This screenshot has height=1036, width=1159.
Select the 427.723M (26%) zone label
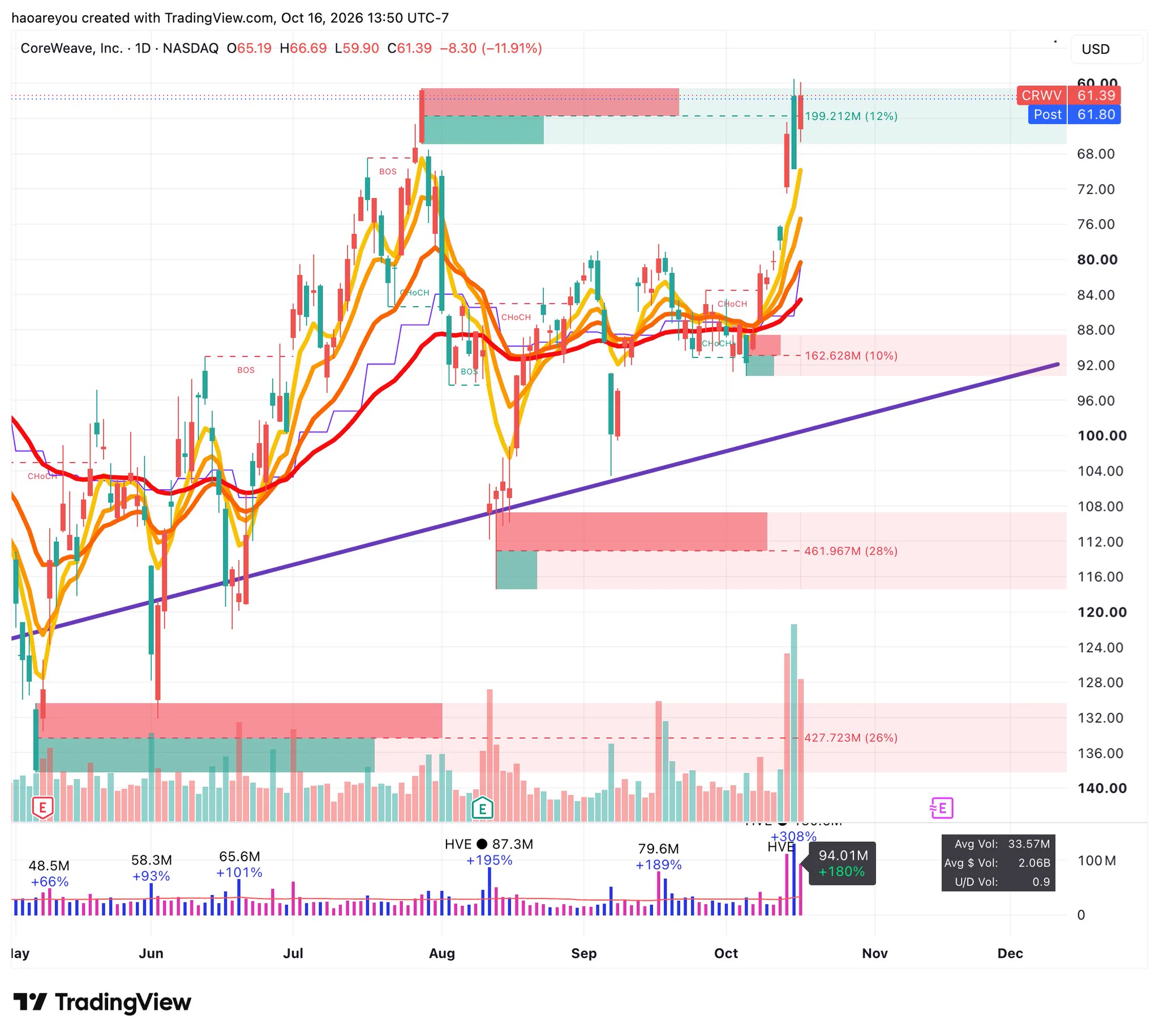(851, 737)
